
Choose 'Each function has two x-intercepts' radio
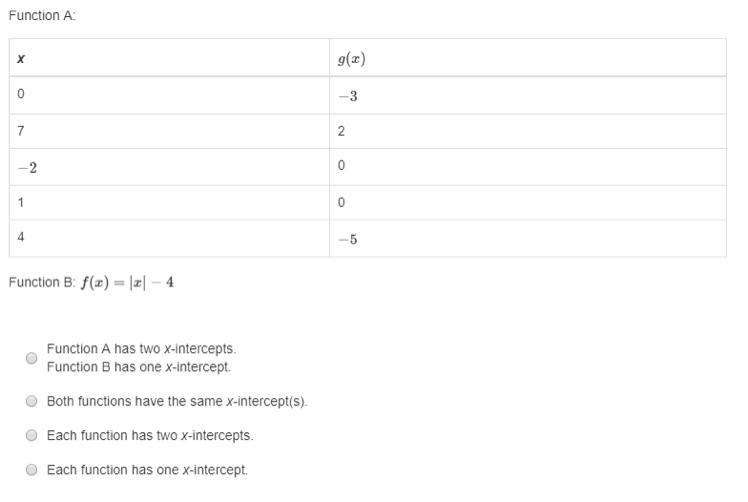coord(31,435)
